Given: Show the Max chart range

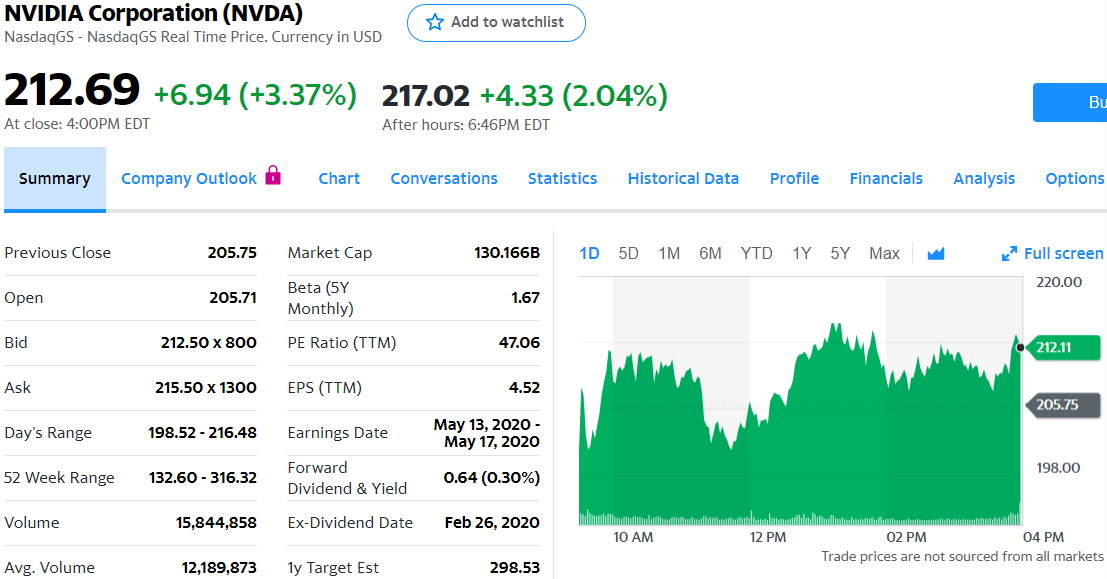Looking at the screenshot, I should (x=884, y=254).
